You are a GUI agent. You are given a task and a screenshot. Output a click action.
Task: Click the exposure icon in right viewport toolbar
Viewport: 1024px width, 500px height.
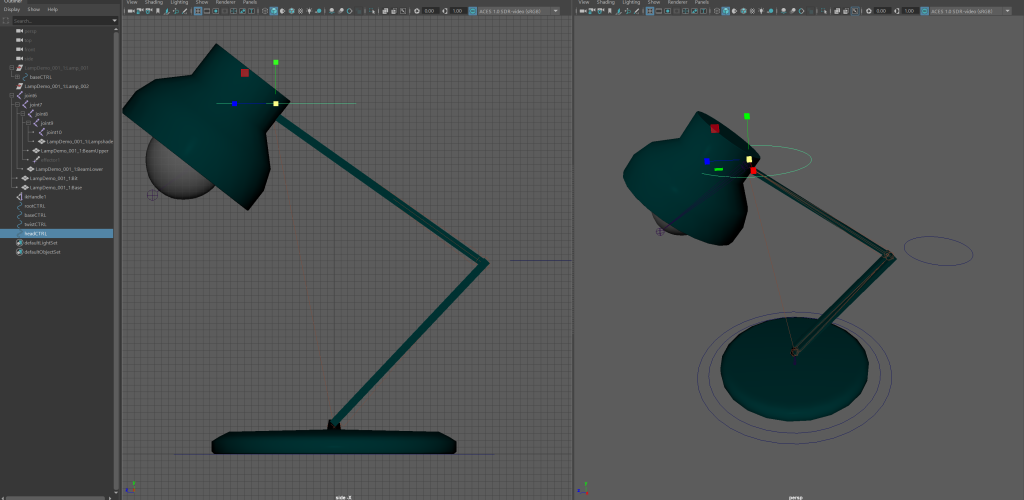tap(870, 11)
